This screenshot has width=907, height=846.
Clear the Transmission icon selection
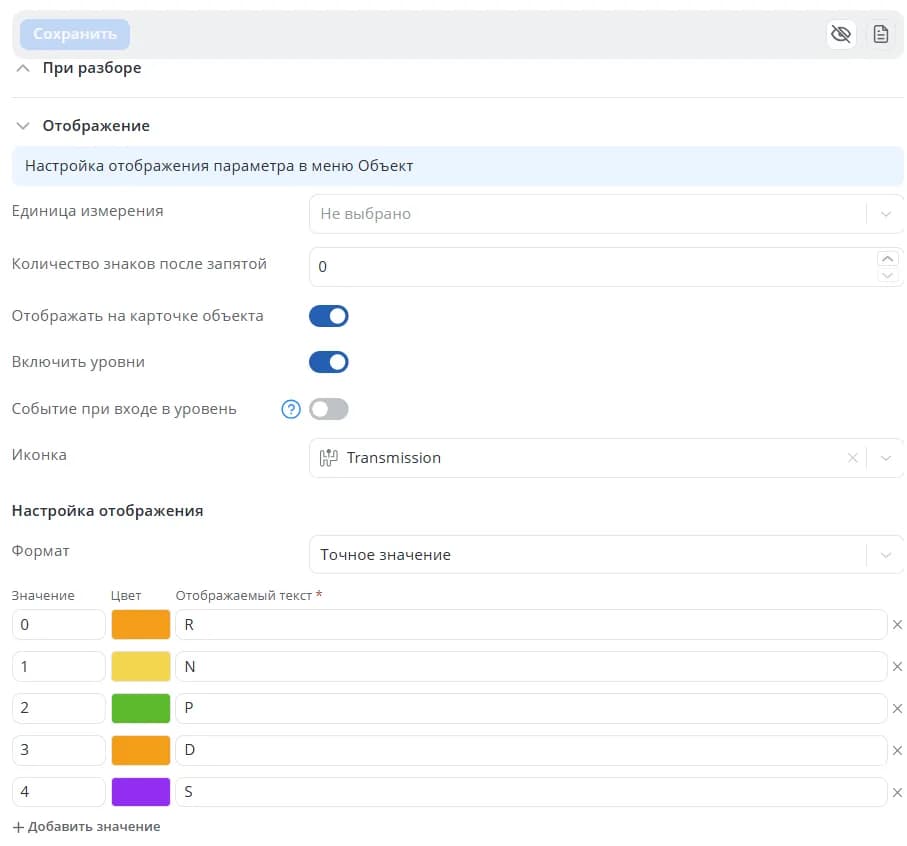(x=852, y=458)
